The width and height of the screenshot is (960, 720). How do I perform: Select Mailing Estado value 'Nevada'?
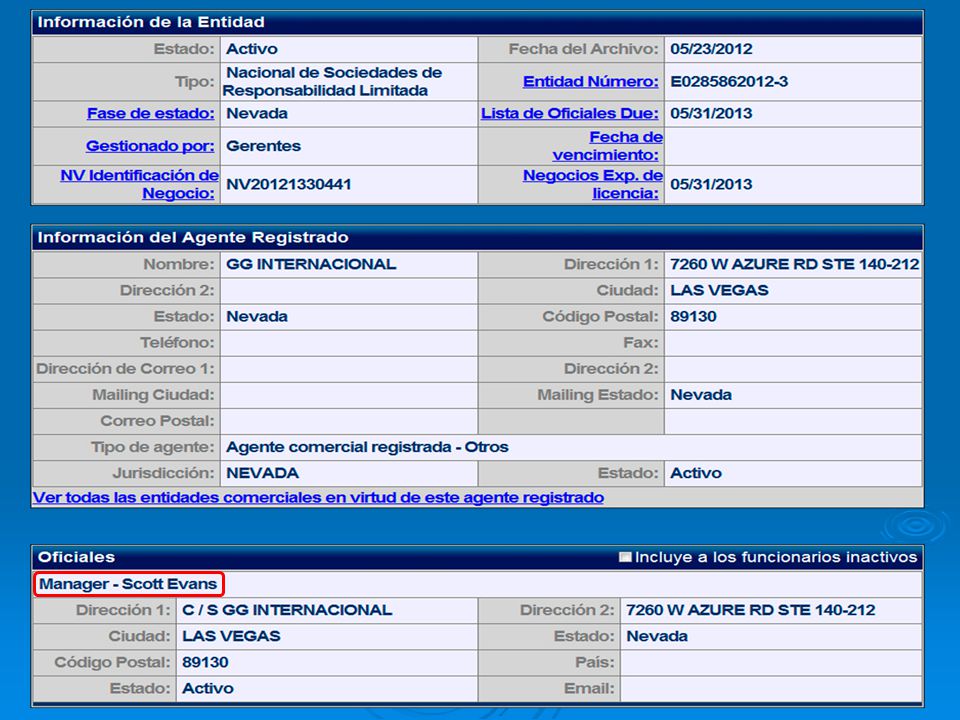(x=700, y=395)
